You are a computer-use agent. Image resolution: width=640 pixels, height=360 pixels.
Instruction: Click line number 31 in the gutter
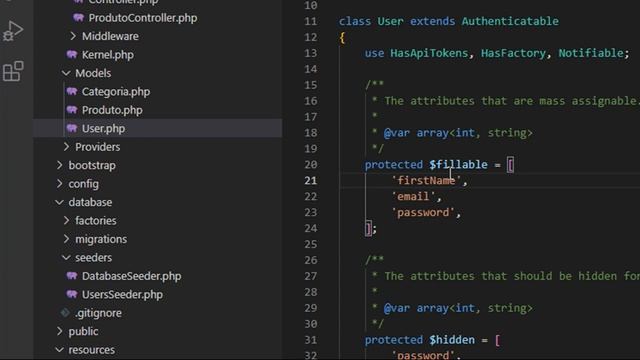(x=311, y=340)
